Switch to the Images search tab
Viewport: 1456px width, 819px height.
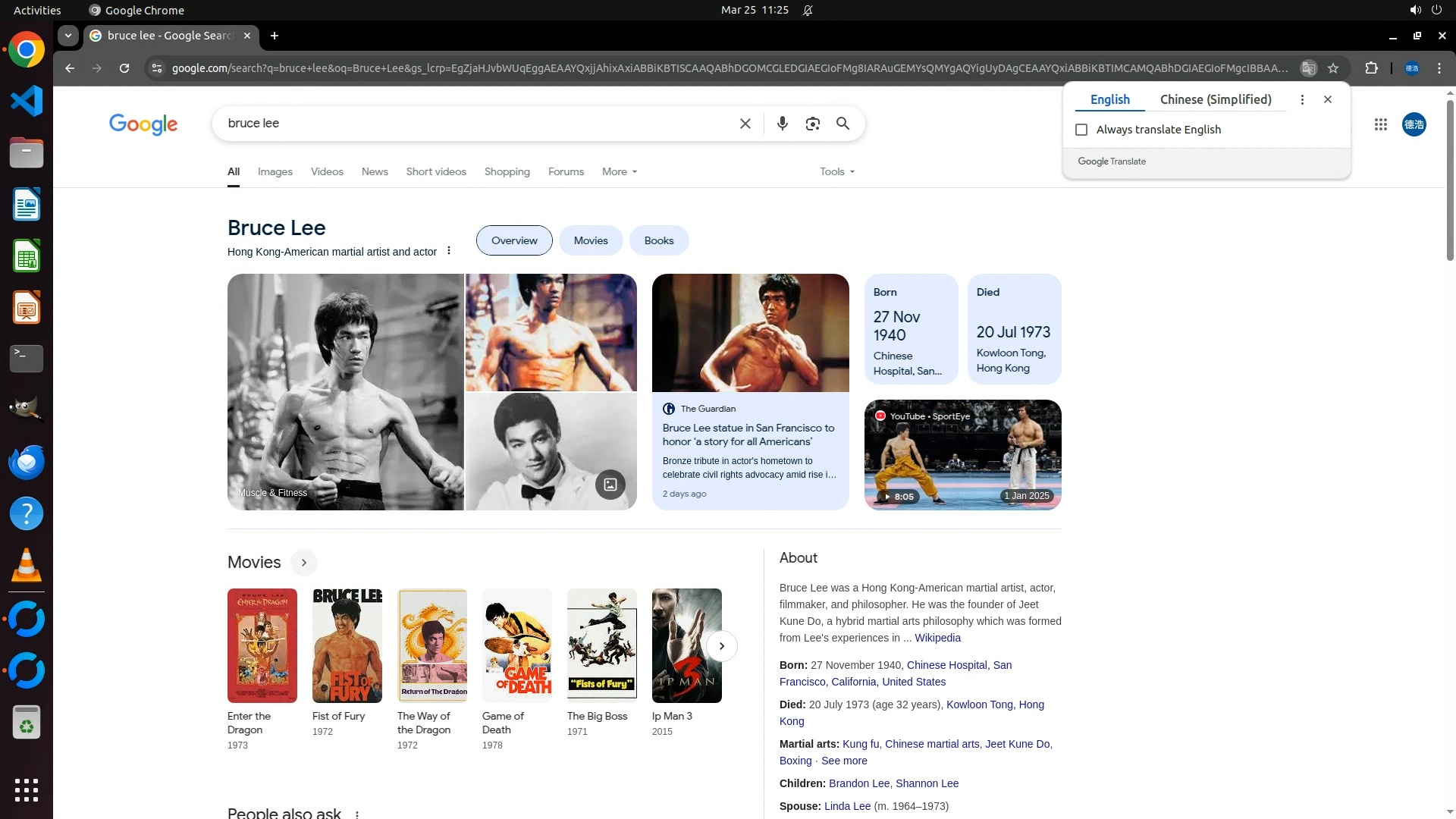(275, 171)
